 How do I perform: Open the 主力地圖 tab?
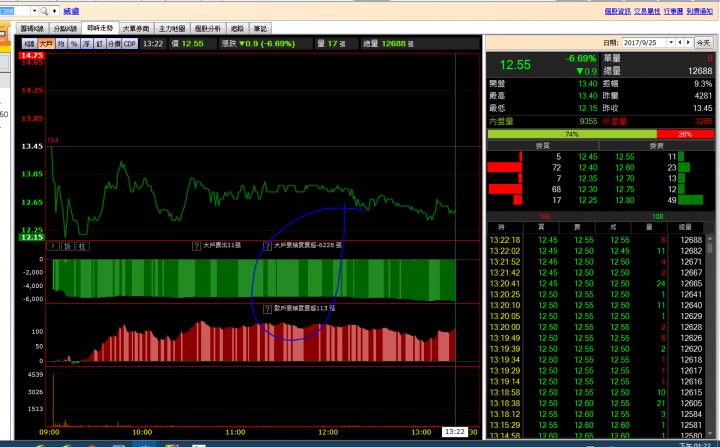coord(172,28)
